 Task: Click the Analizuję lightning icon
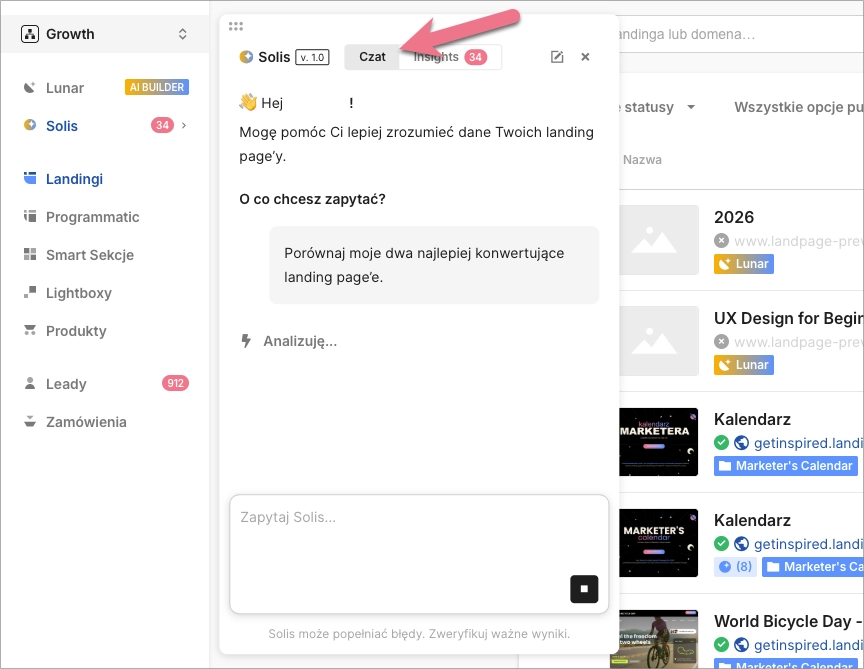point(246,341)
